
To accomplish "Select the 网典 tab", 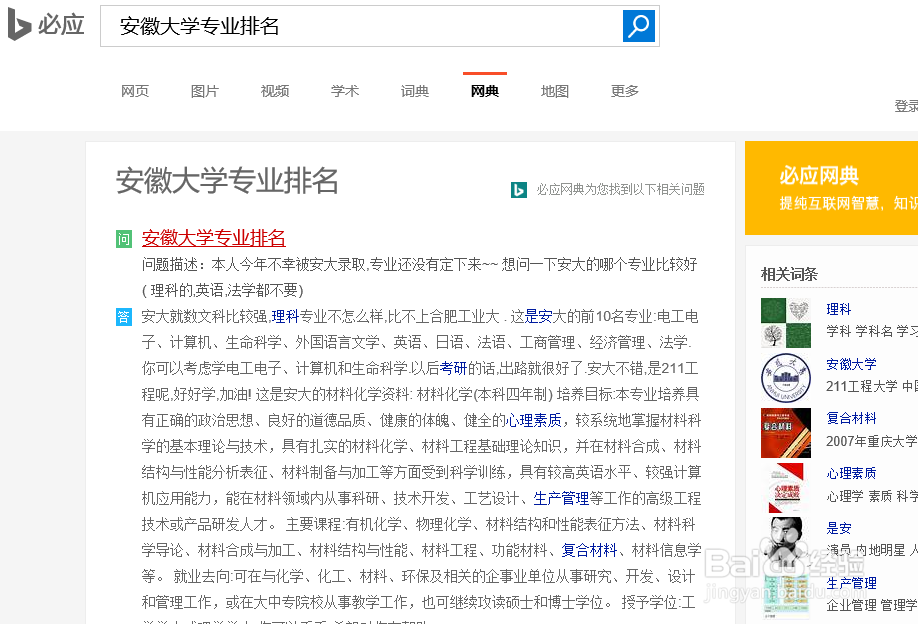I will click(x=485, y=91).
